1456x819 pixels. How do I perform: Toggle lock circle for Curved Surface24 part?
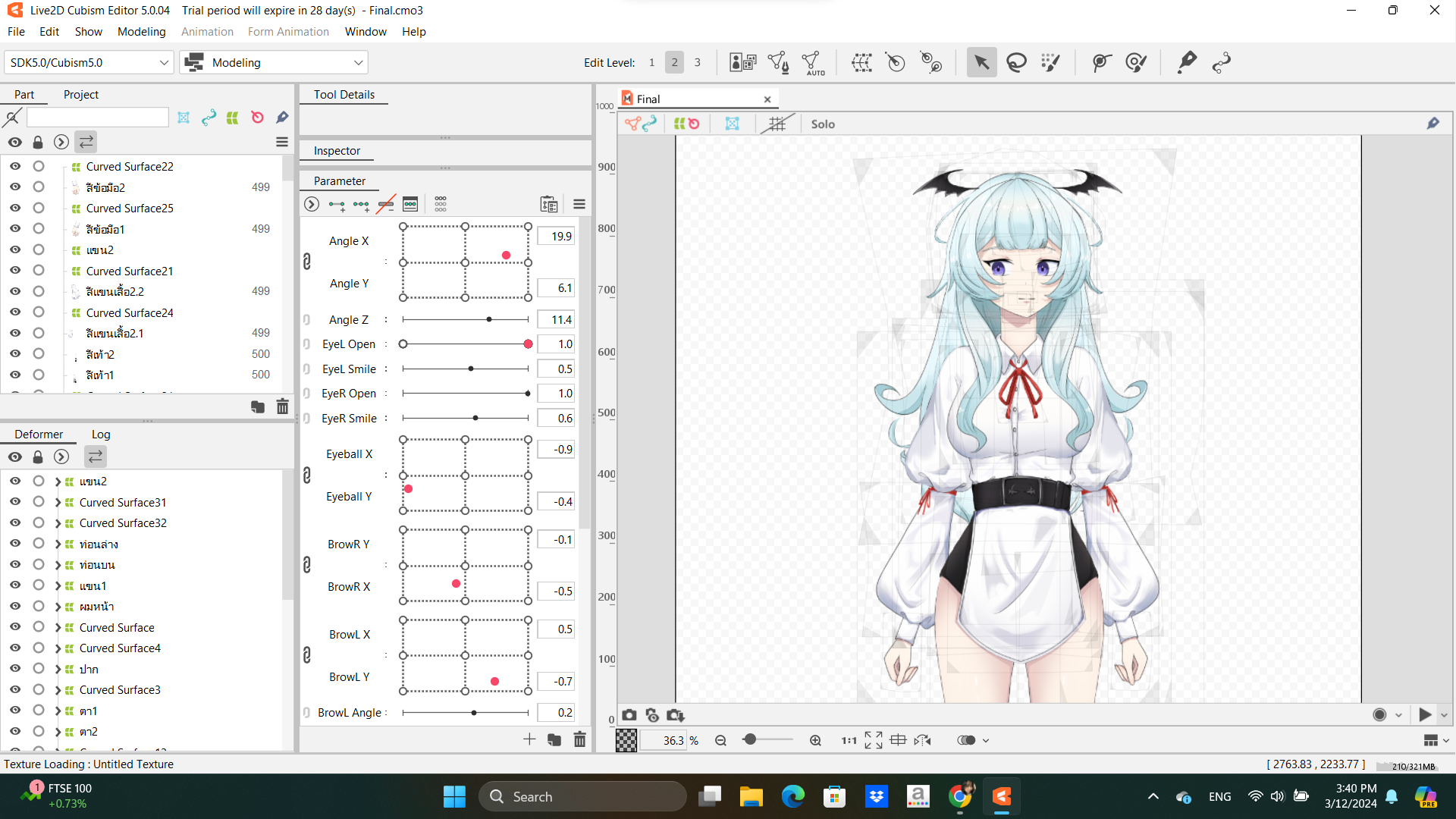(x=39, y=312)
